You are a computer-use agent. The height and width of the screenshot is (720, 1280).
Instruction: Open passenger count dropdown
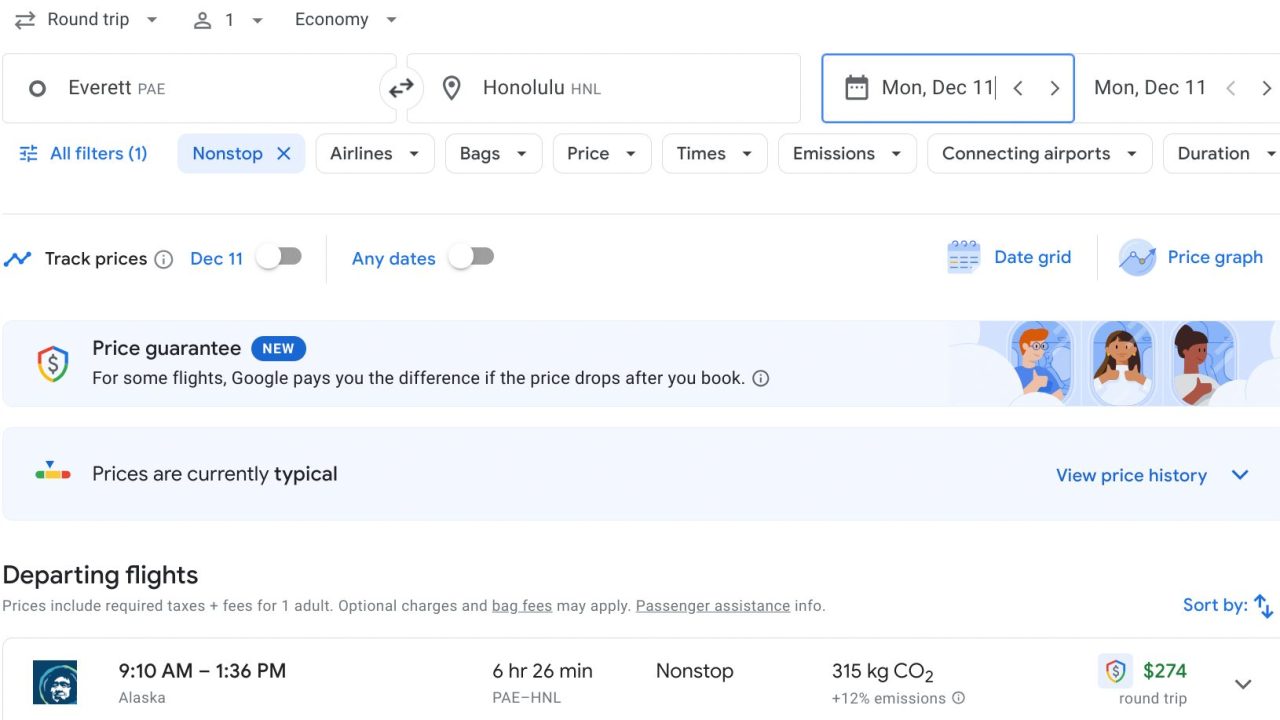(x=229, y=20)
